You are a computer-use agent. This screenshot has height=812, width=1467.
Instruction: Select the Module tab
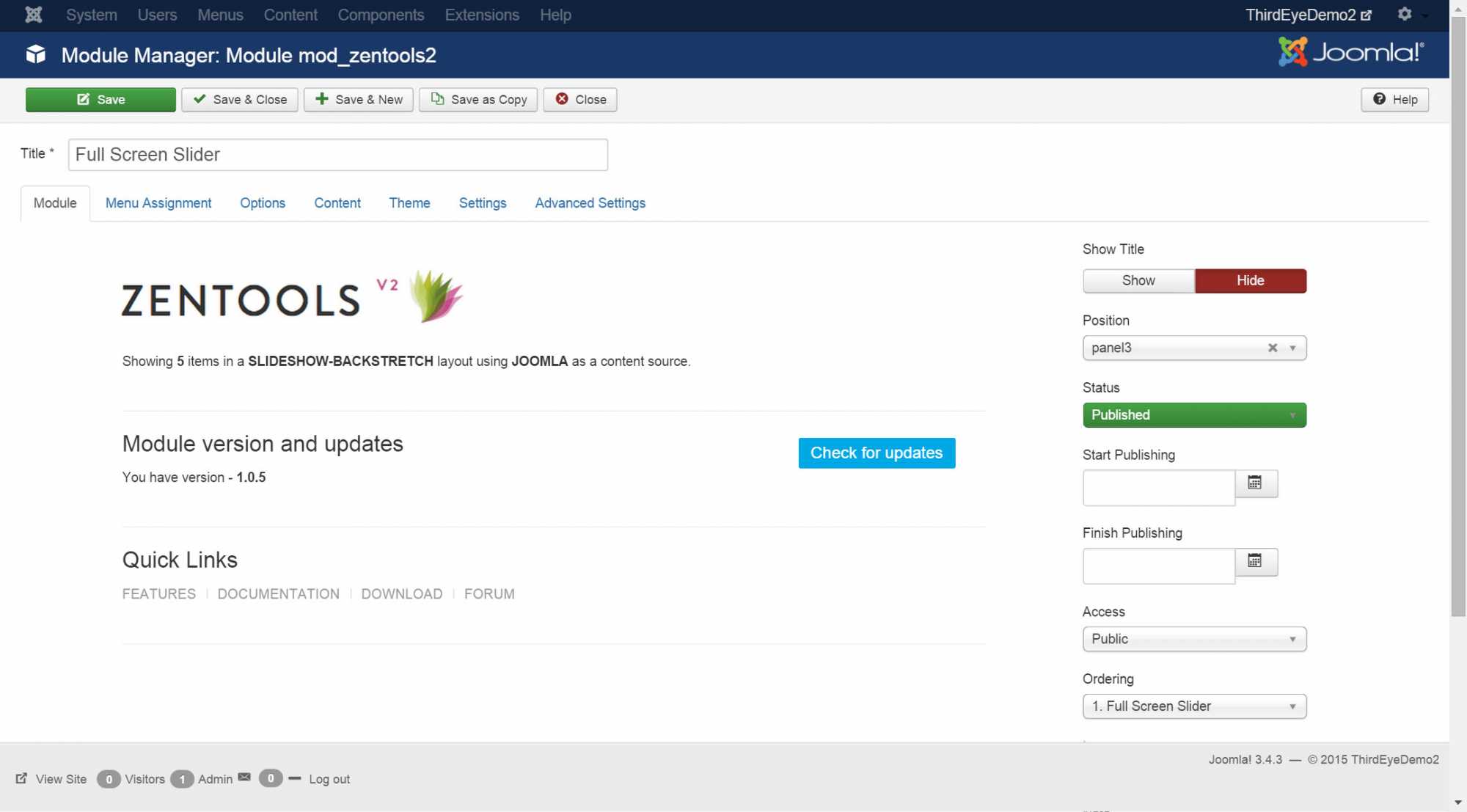pyautogui.click(x=55, y=203)
